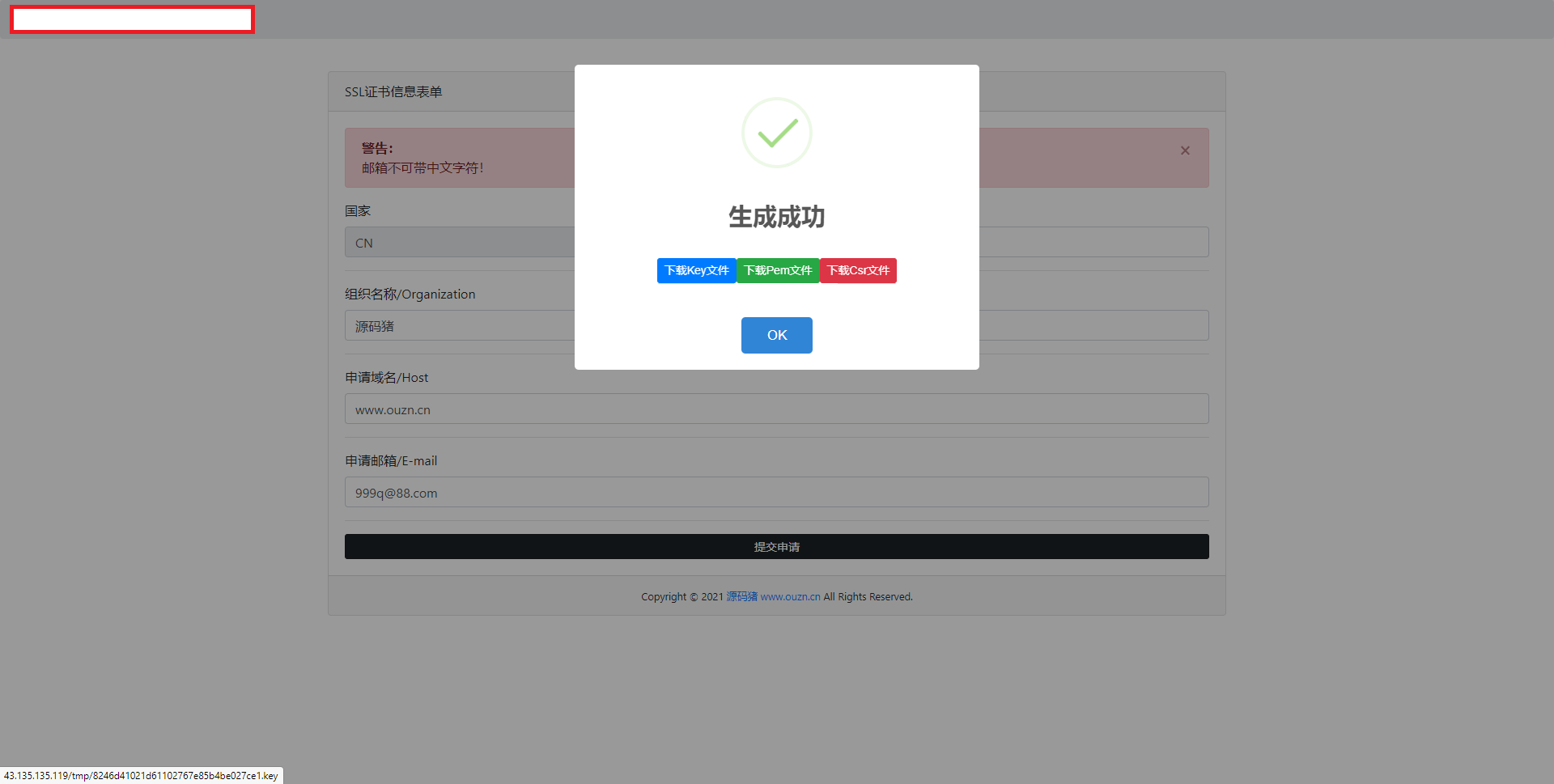Edit the Organization input field
Image resolution: width=1554 pixels, height=784 pixels.
pos(777,325)
